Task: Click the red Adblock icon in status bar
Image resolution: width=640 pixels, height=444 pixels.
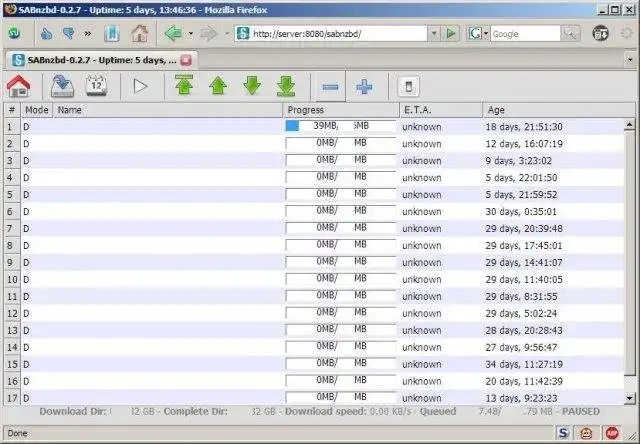Action: [x=611, y=433]
